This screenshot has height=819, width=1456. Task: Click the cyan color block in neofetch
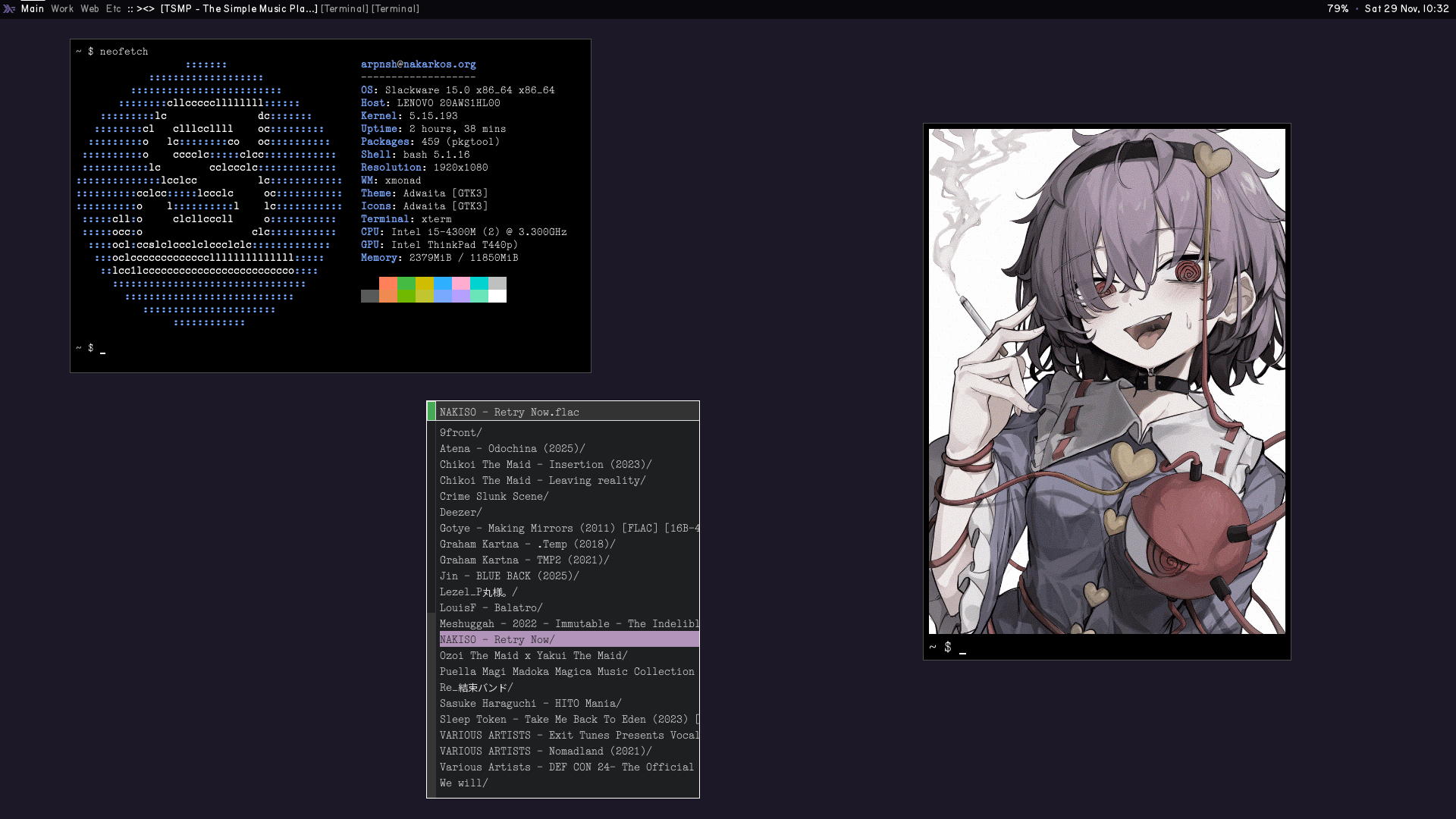479,284
